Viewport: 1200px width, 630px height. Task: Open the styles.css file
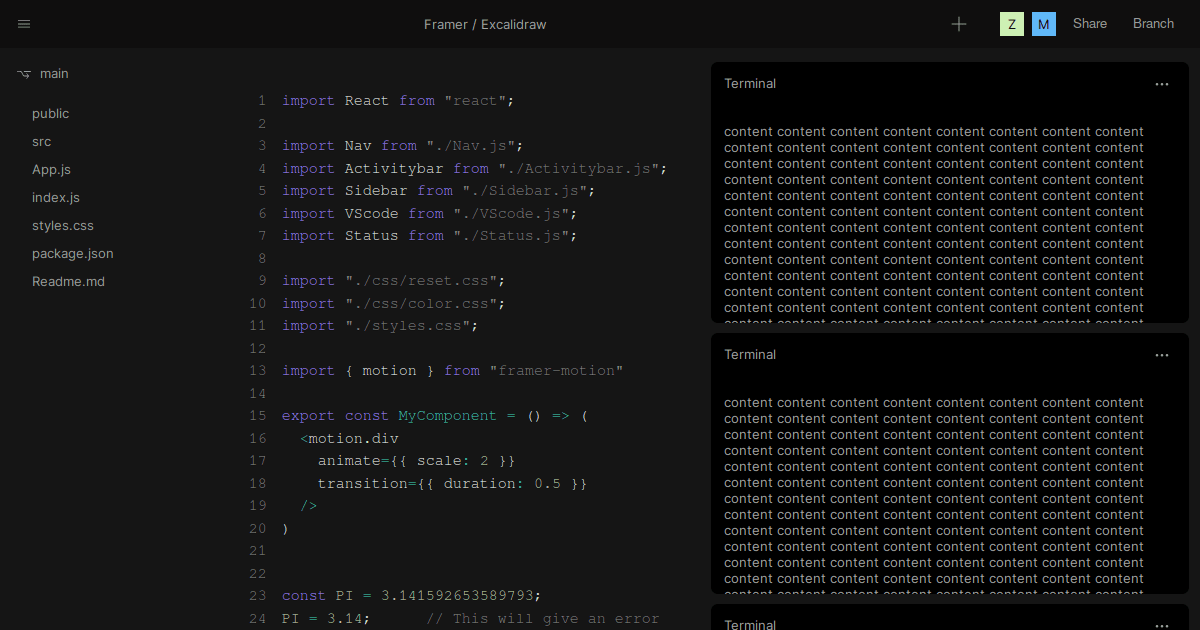62,225
